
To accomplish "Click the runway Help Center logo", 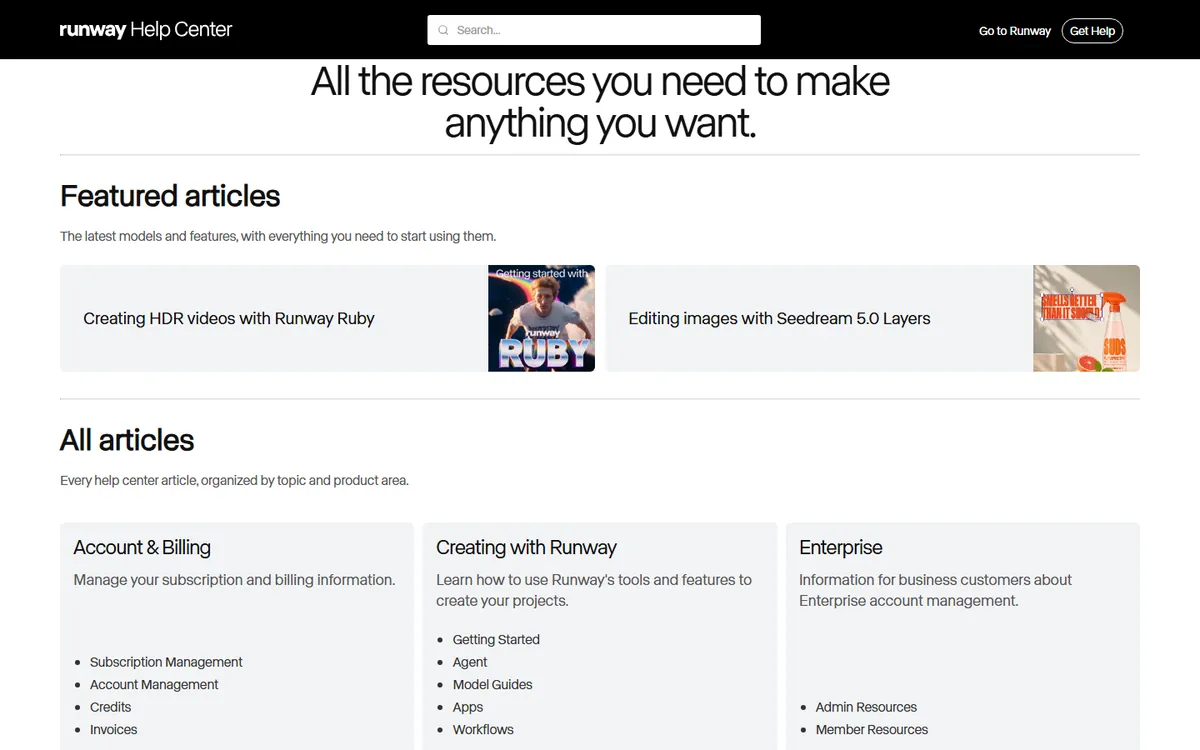I will point(146,30).
